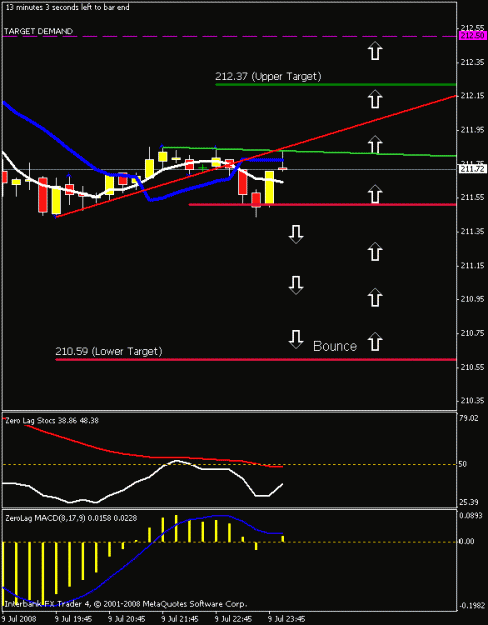Click the 211.35 price axis label
This screenshot has height=625, width=488.
(x=472, y=232)
